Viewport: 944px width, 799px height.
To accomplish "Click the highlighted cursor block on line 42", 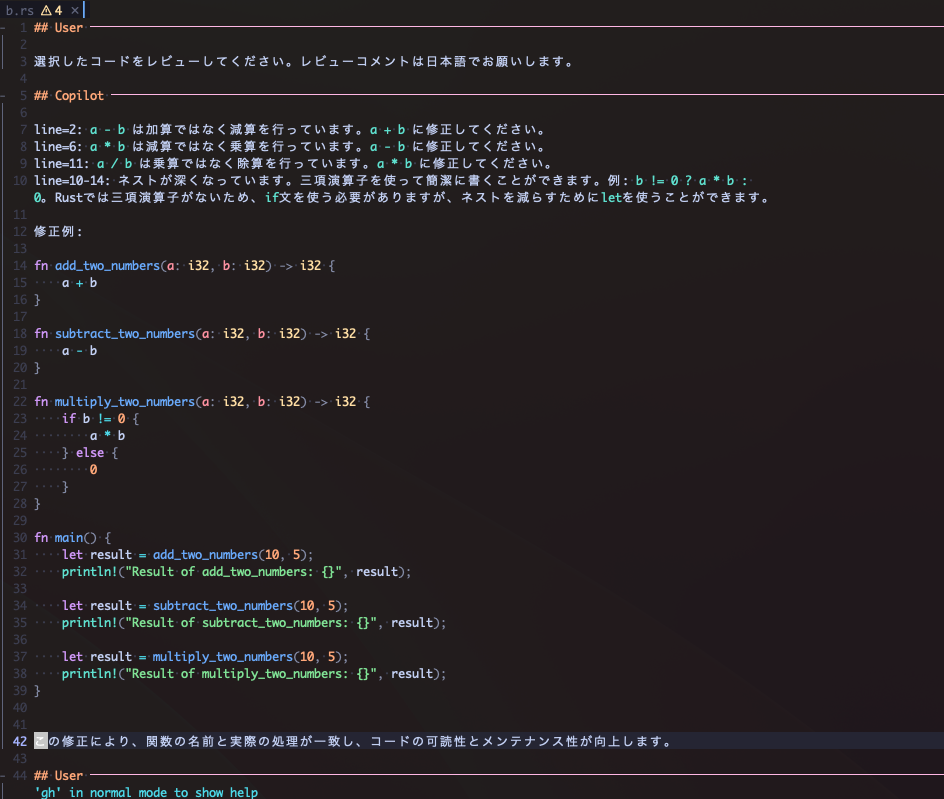I will [38, 741].
